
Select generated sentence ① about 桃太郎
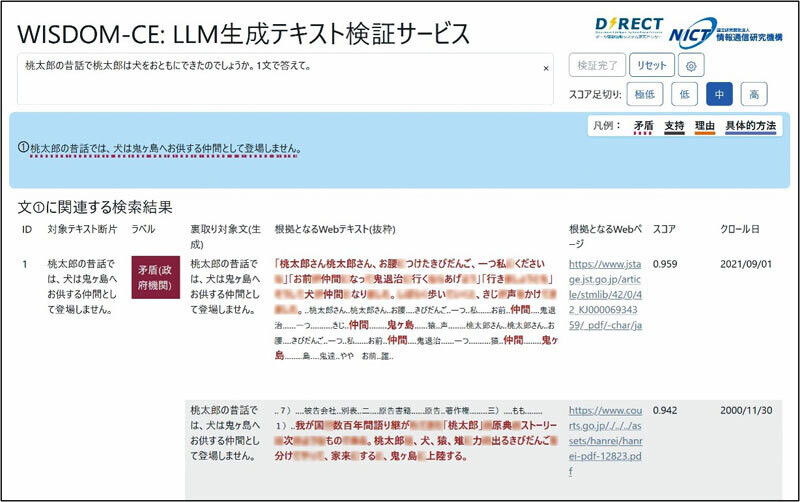point(159,149)
